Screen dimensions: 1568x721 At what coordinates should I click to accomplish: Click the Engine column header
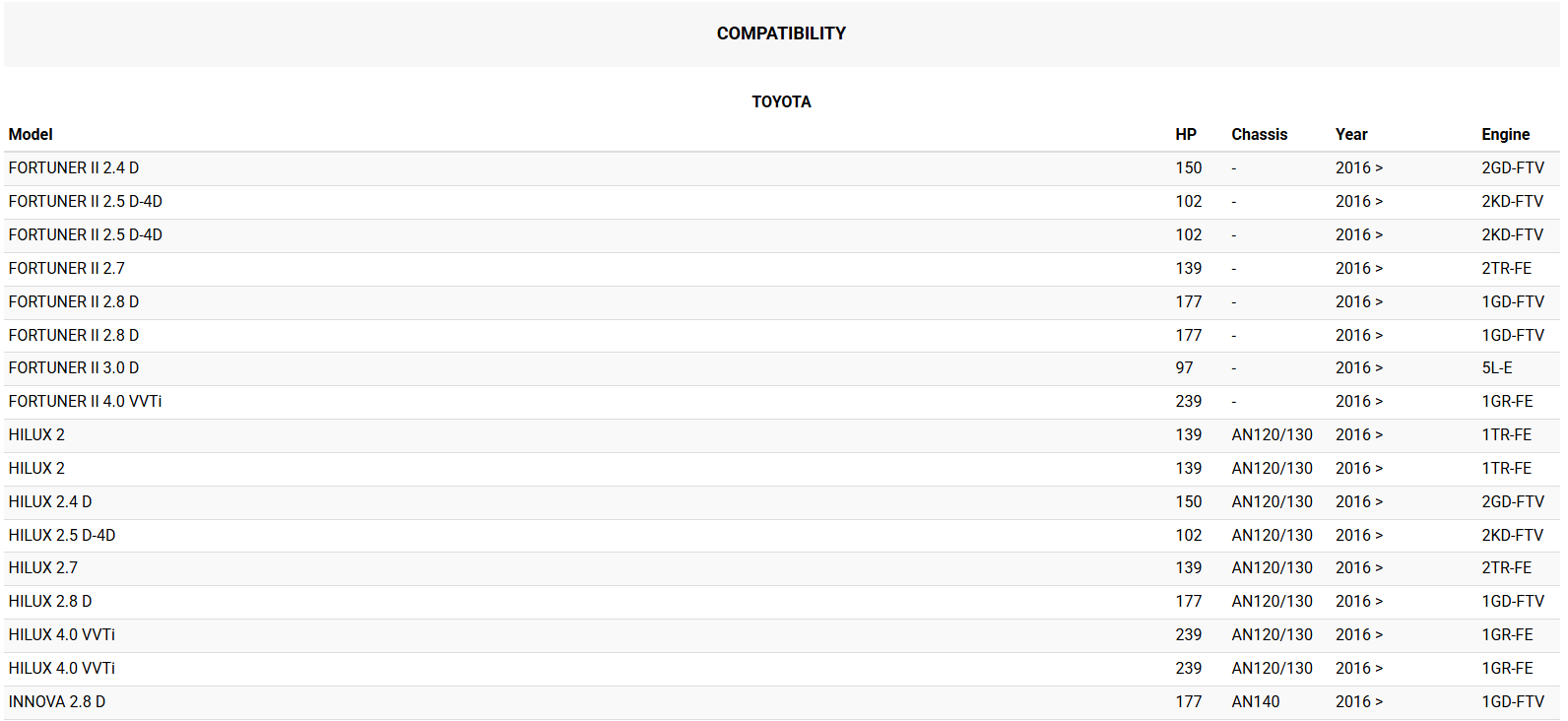coord(1505,134)
